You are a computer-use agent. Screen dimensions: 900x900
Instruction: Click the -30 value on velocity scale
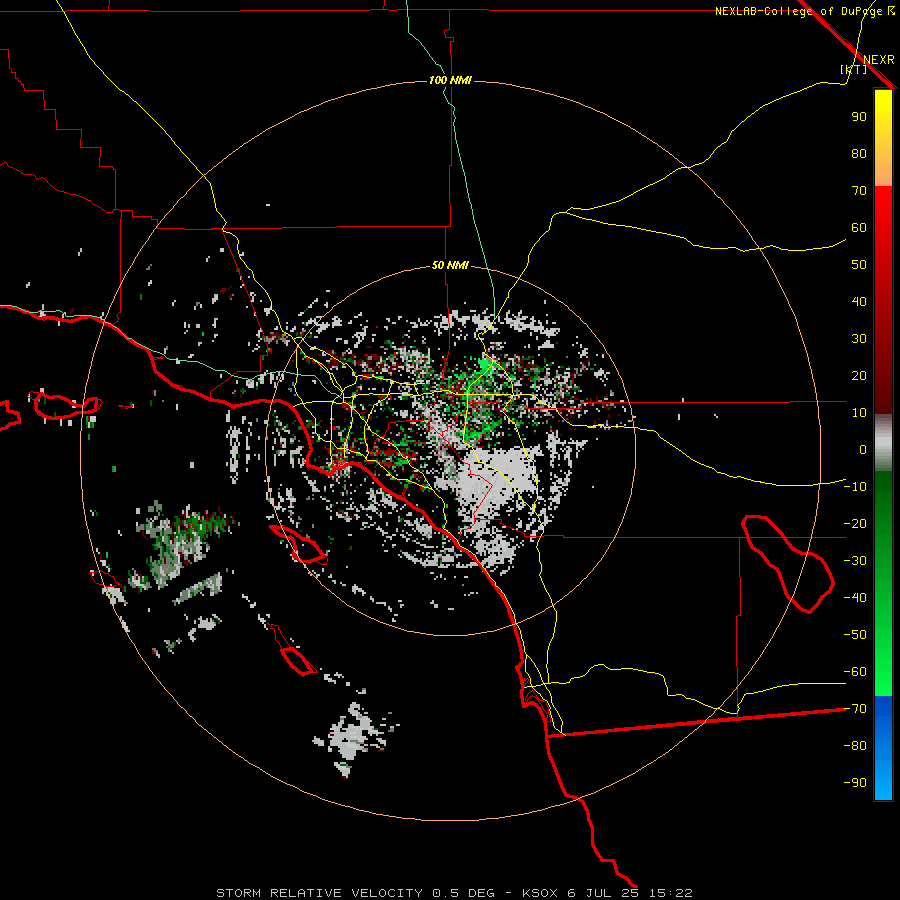(x=855, y=561)
